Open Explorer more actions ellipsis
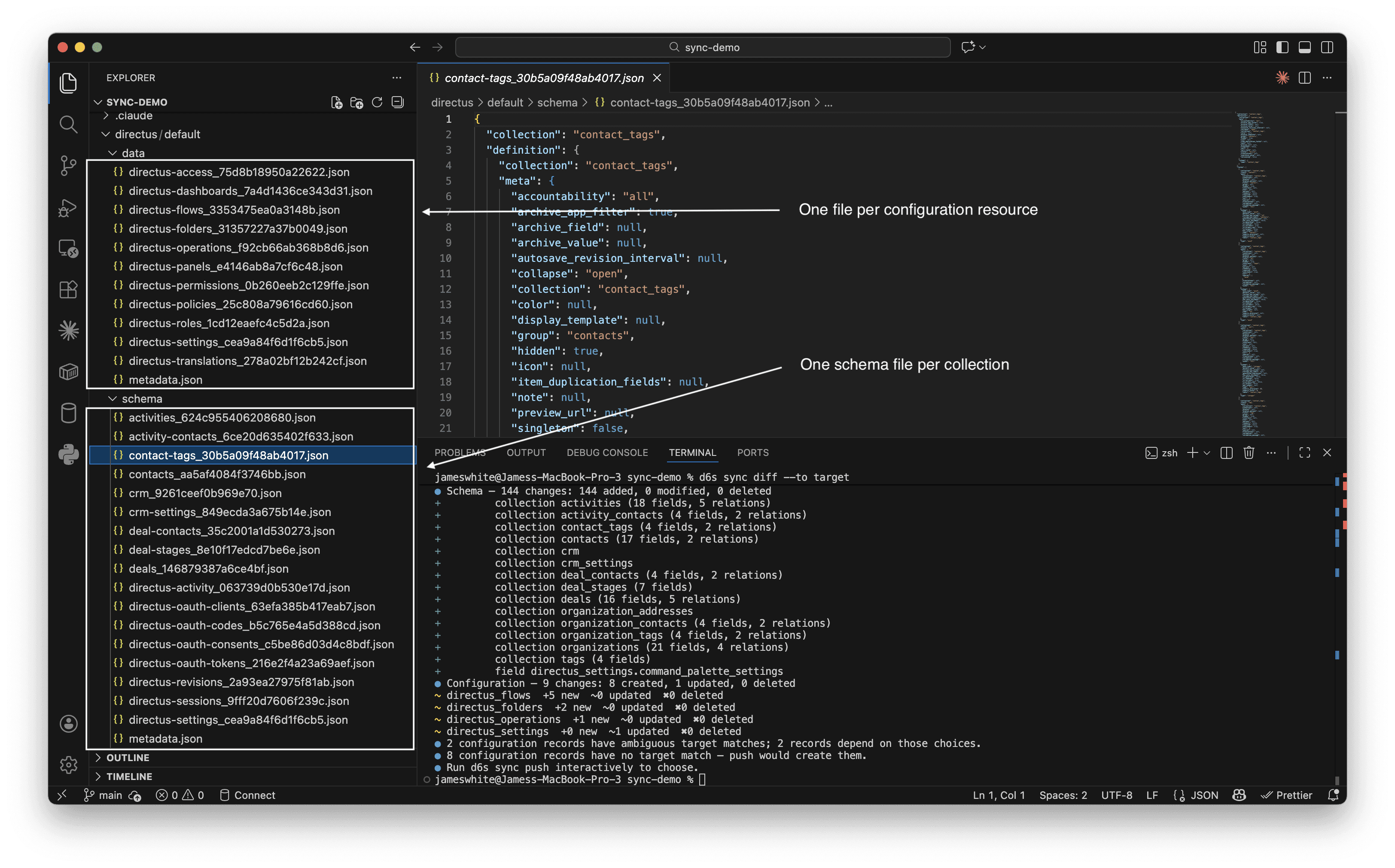Viewport: 1395px width, 868px height. click(397, 78)
